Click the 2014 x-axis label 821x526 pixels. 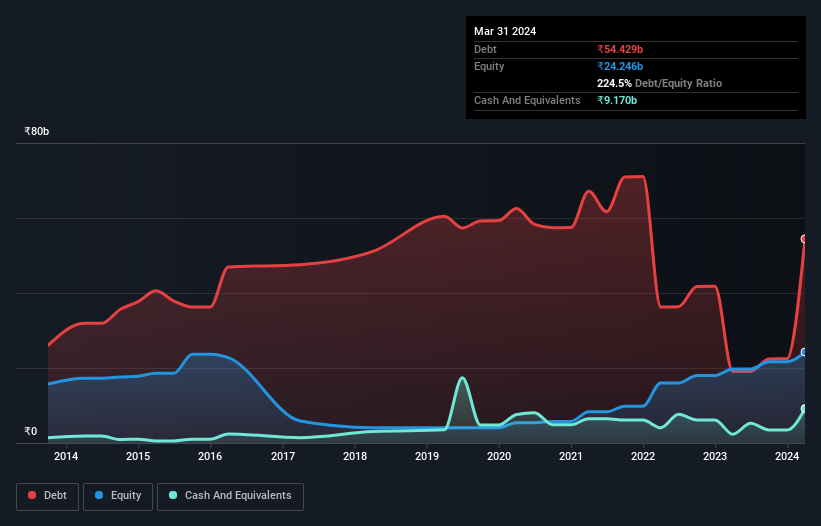66,456
